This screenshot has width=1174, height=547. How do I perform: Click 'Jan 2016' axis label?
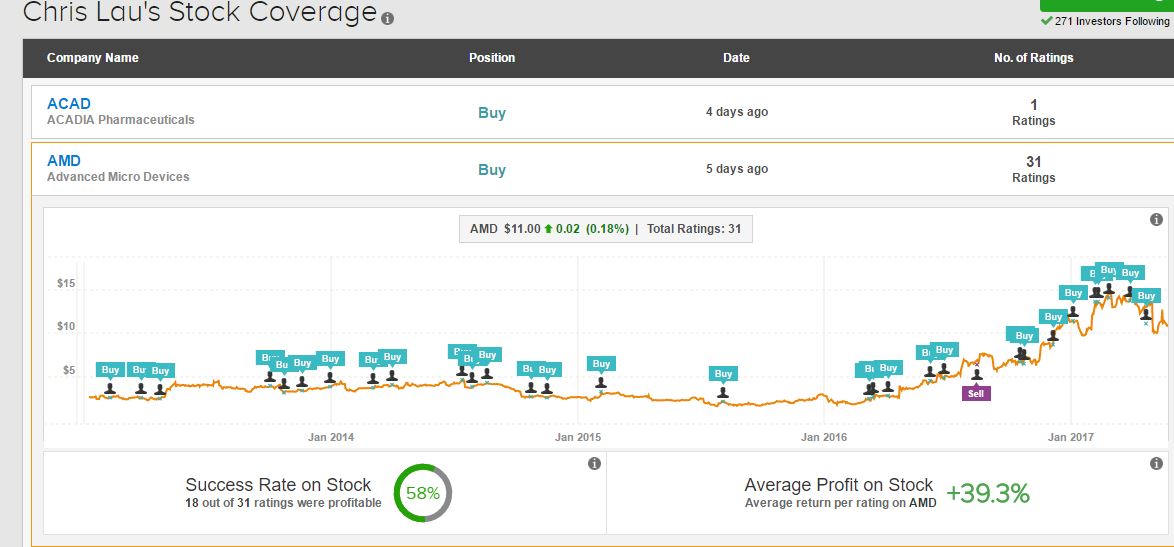(x=824, y=437)
